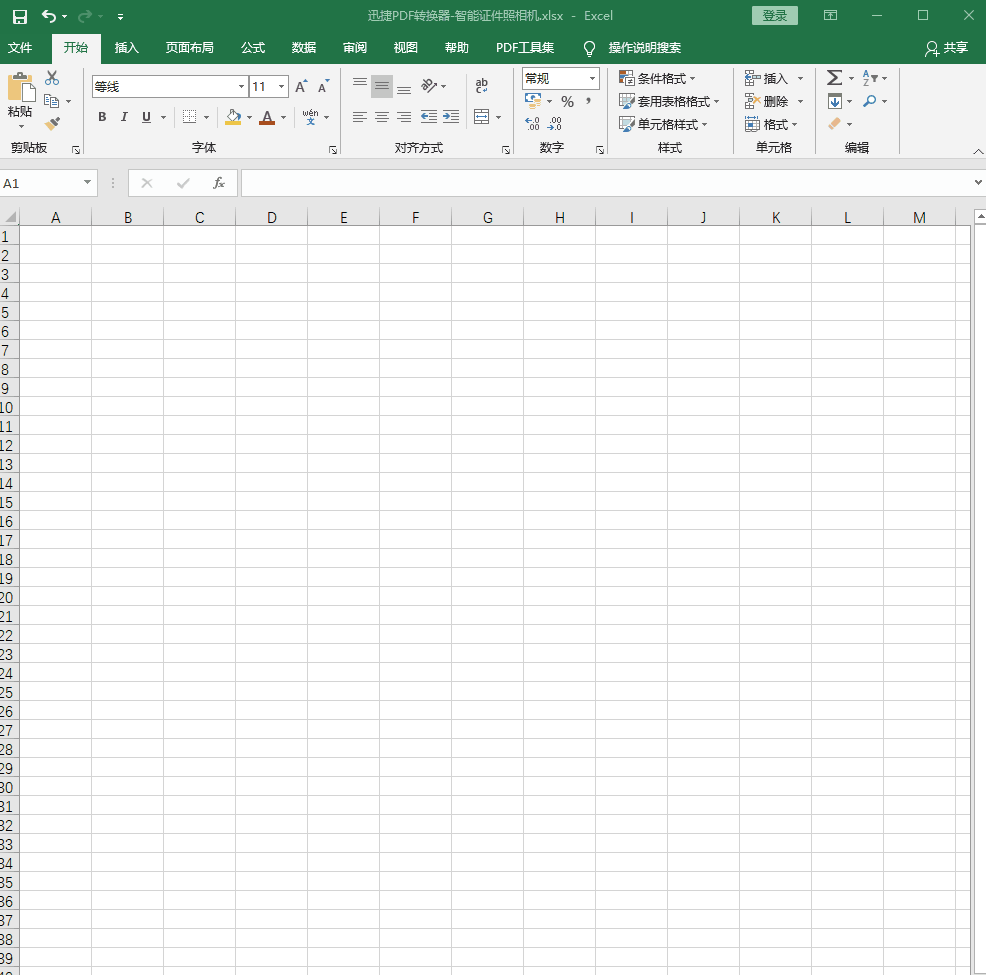This screenshot has height=975, width=986.
Task: Click the Save icon in quick access toolbar
Action: click(x=19, y=16)
